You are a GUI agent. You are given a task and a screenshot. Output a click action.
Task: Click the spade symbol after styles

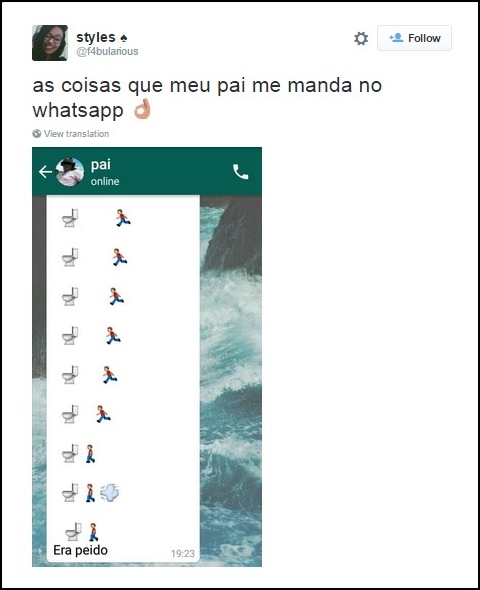pyautogui.click(x=123, y=38)
